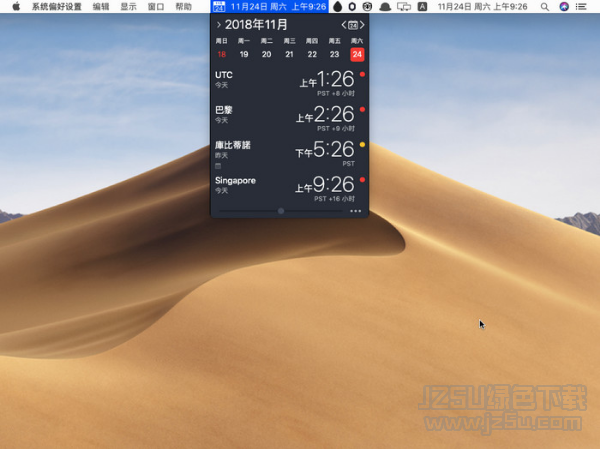Go to next week with right arrow
600x449 pixels.
tap(362, 25)
